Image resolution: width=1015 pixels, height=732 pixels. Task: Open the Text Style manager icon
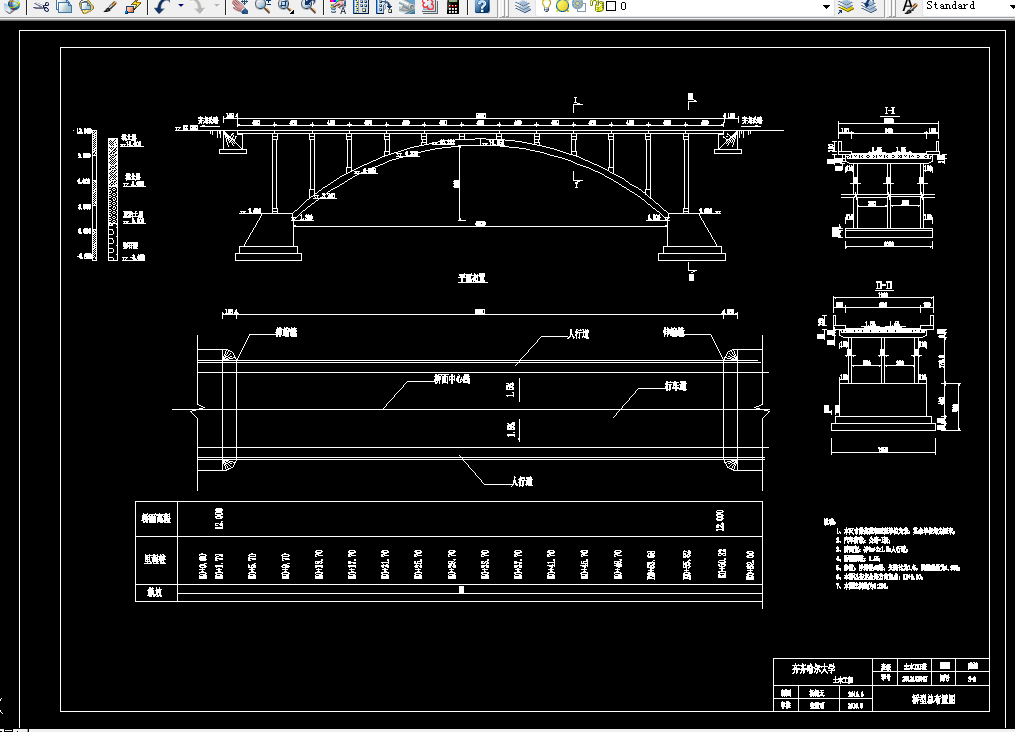point(909,6)
